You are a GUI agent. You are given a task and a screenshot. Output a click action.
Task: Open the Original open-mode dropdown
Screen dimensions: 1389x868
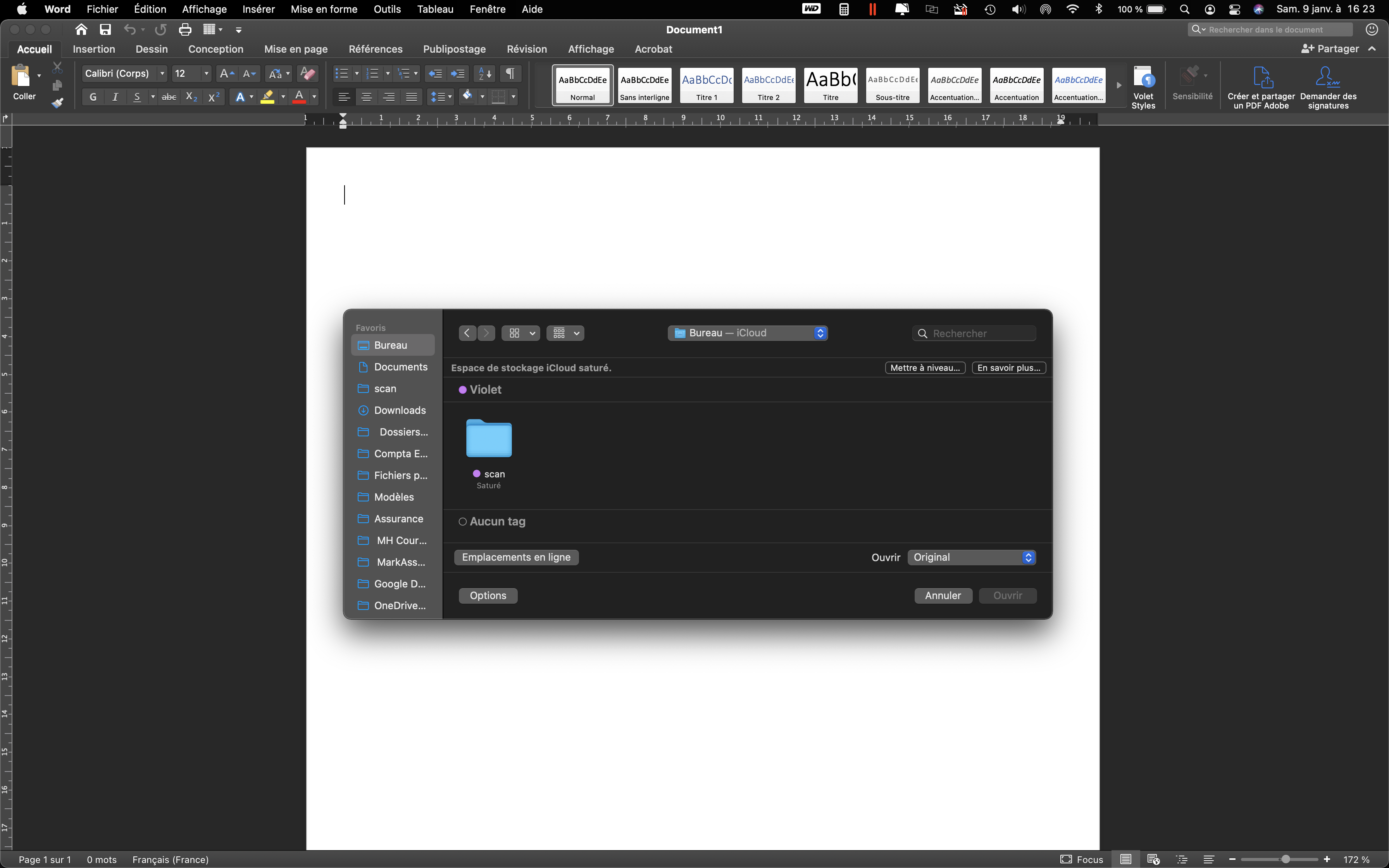coord(972,558)
